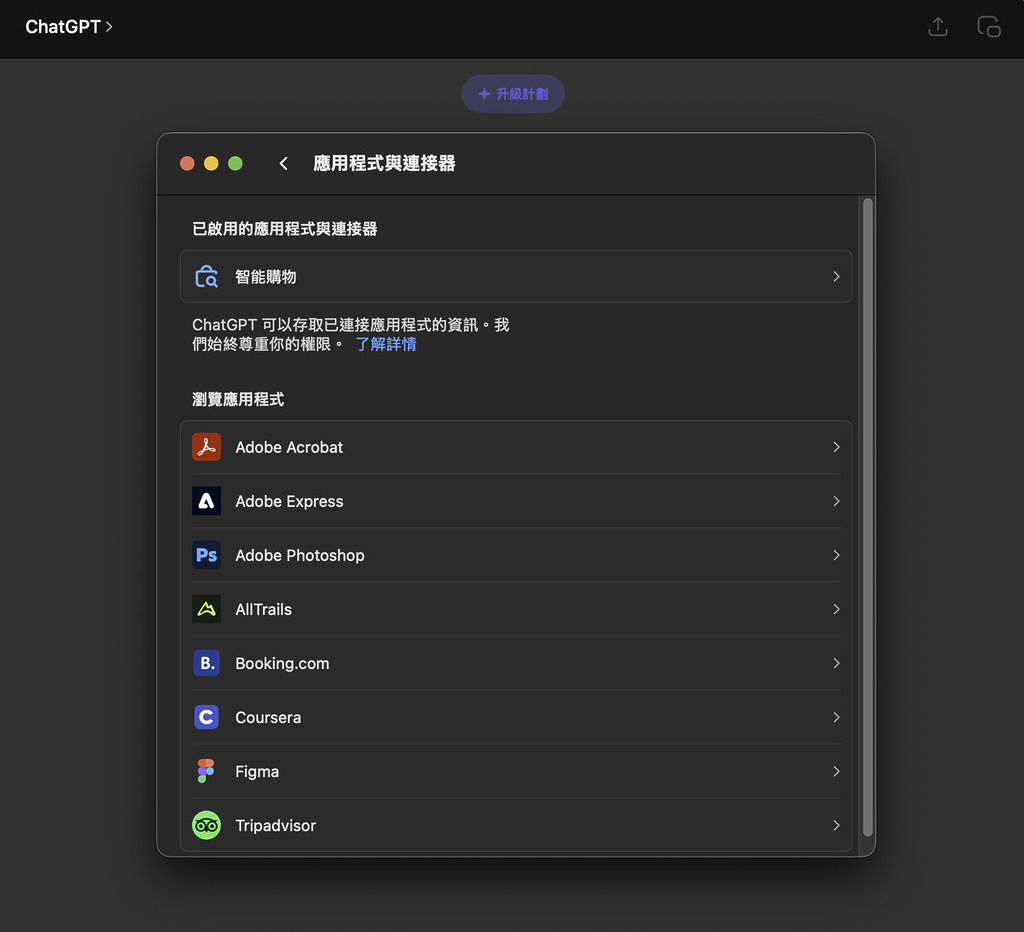The width and height of the screenshot is (1024, 932).
Task: Click the Adobe Acrobat app icon
Action: coord(206,447)
